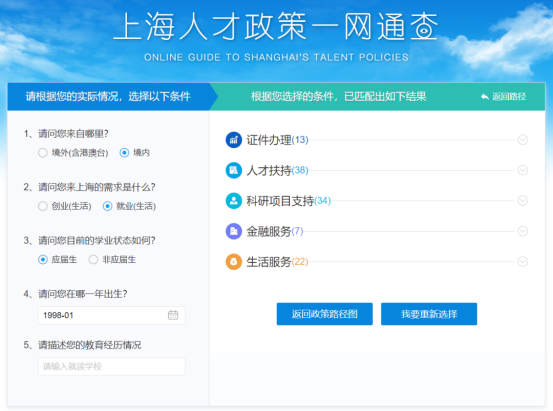
Task: Click the 请根据您的实际情况 header tab
Action: point(108,96)
